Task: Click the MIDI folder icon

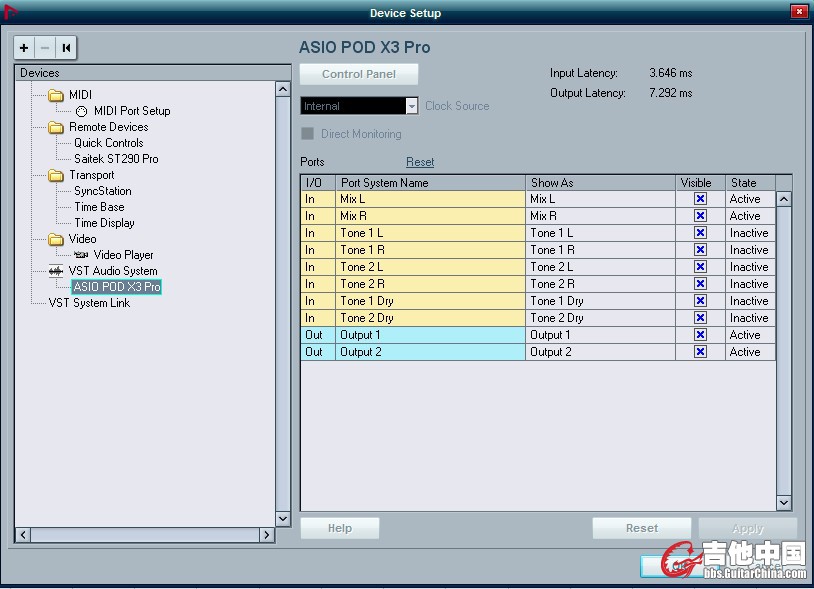Action: [x=56, y=95]
